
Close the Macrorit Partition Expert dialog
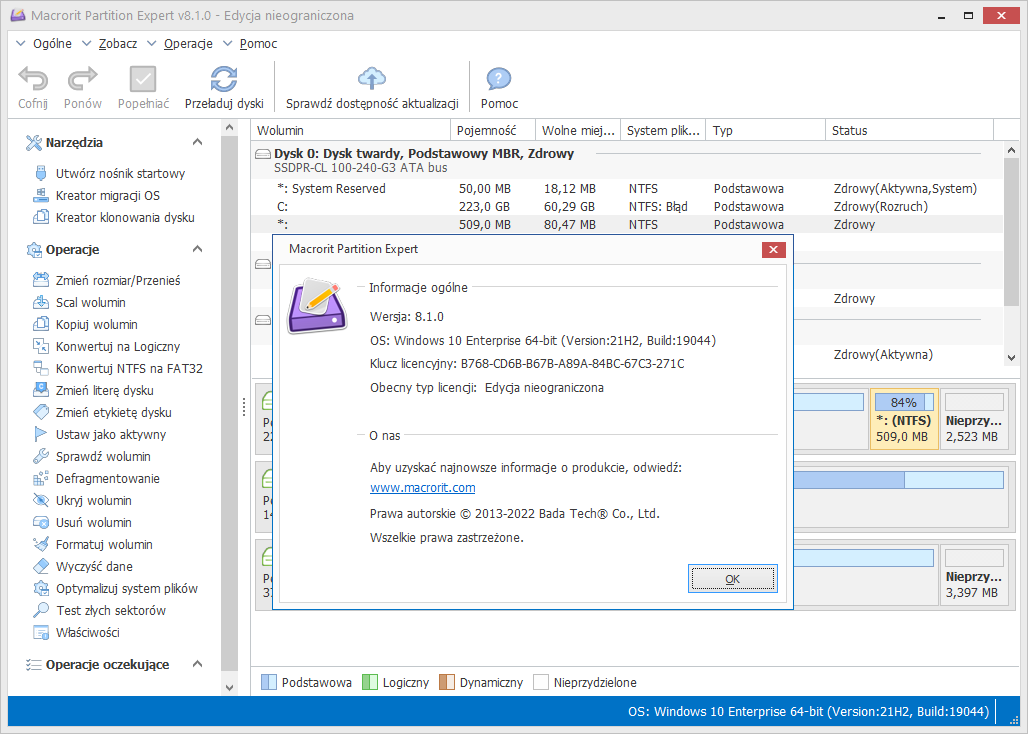[x=774, y=249]
